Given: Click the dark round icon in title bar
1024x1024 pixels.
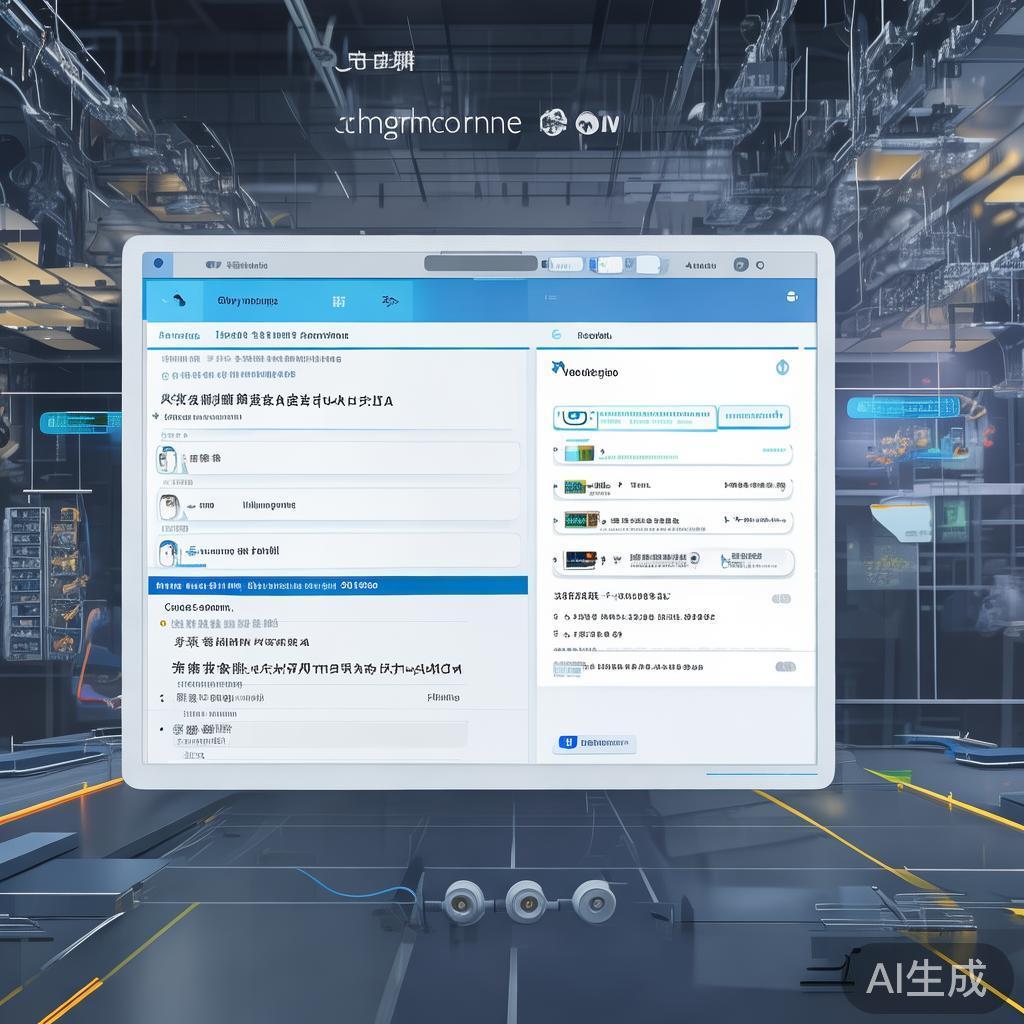Looking at the screenshot, I should pyautogui.click(x=740, y=265).
